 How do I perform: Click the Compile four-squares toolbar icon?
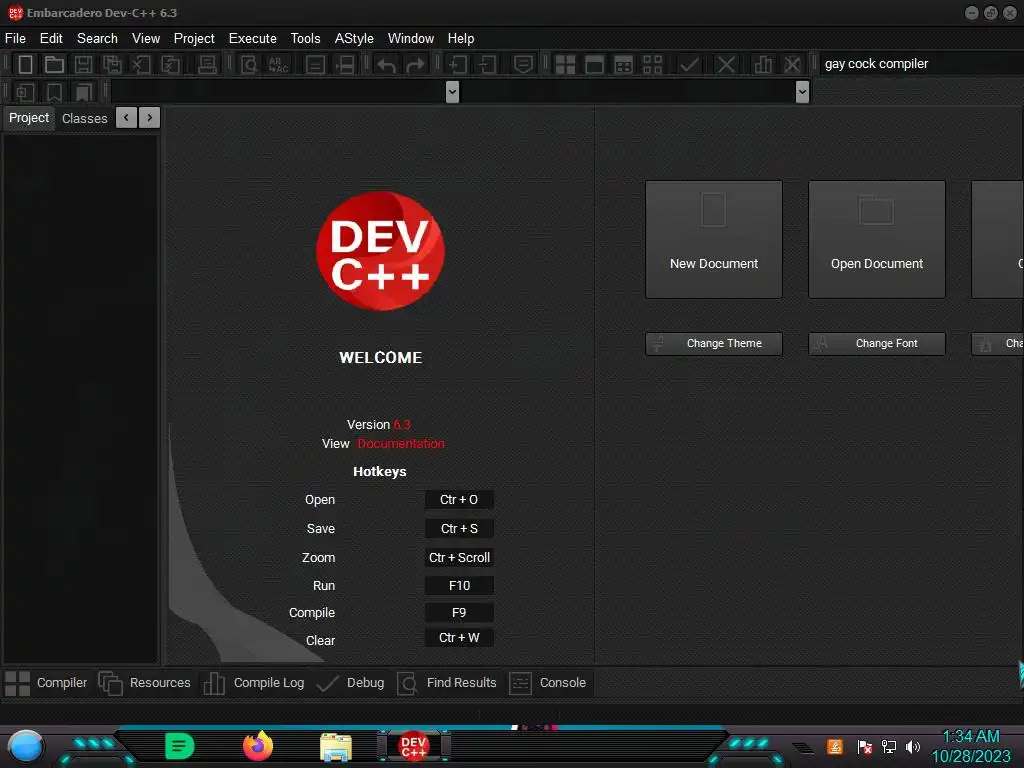pos(565,64)
